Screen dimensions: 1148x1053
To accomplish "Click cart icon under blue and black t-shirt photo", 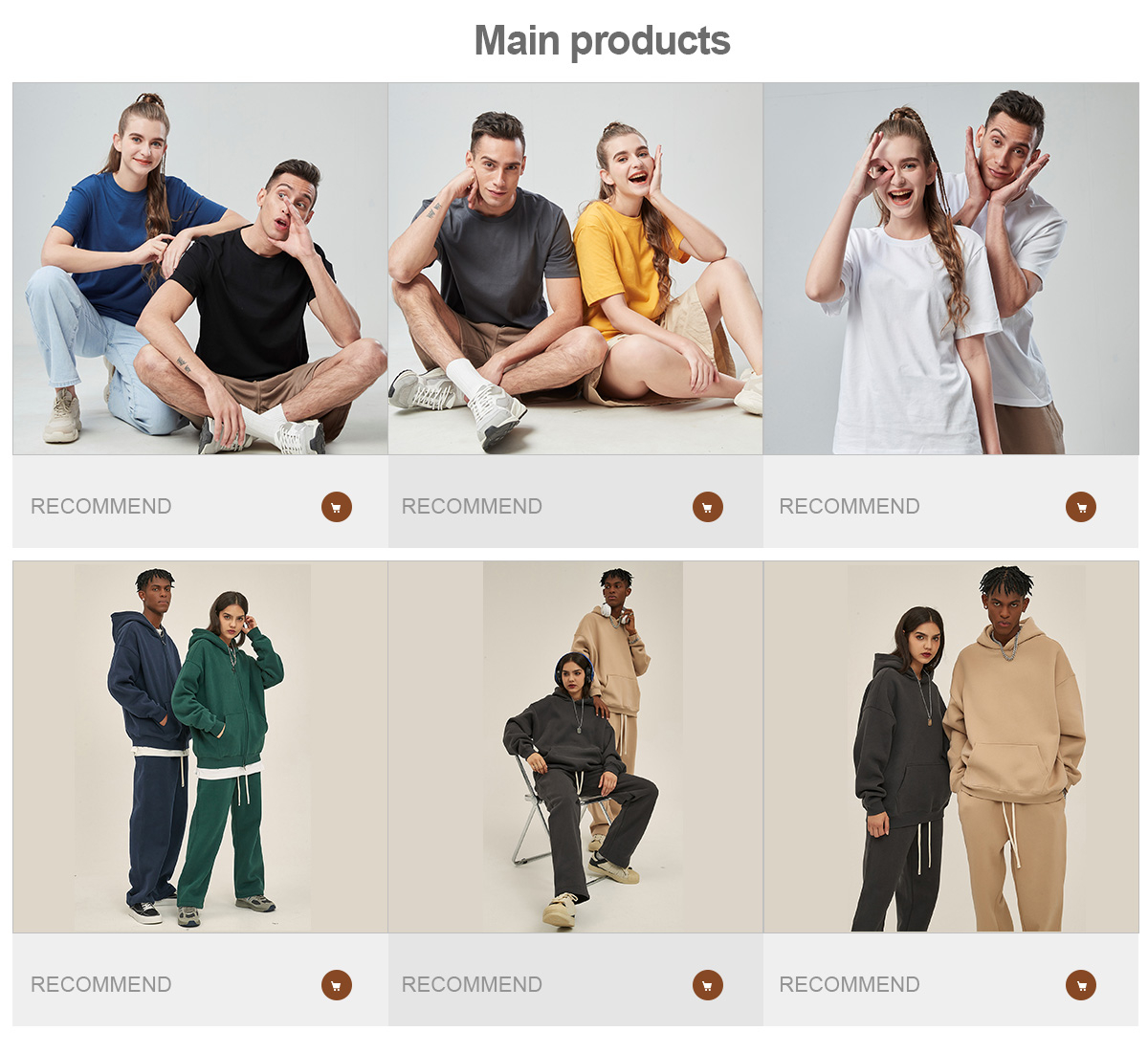I will click(337, 507).
